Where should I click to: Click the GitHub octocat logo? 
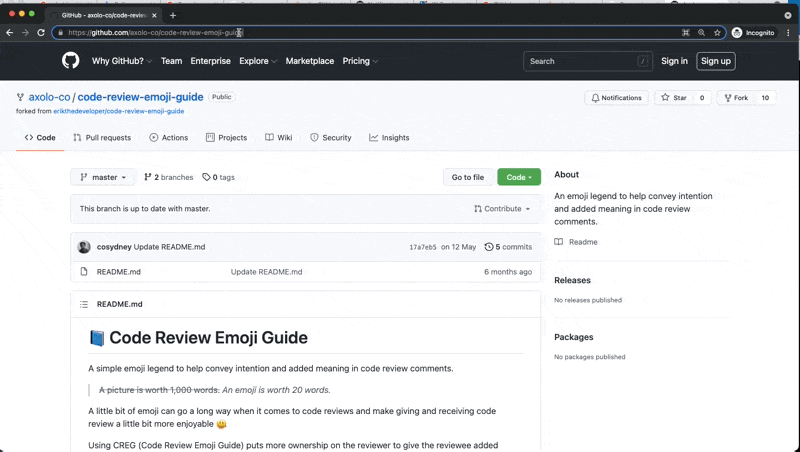(x=70, y=61)
